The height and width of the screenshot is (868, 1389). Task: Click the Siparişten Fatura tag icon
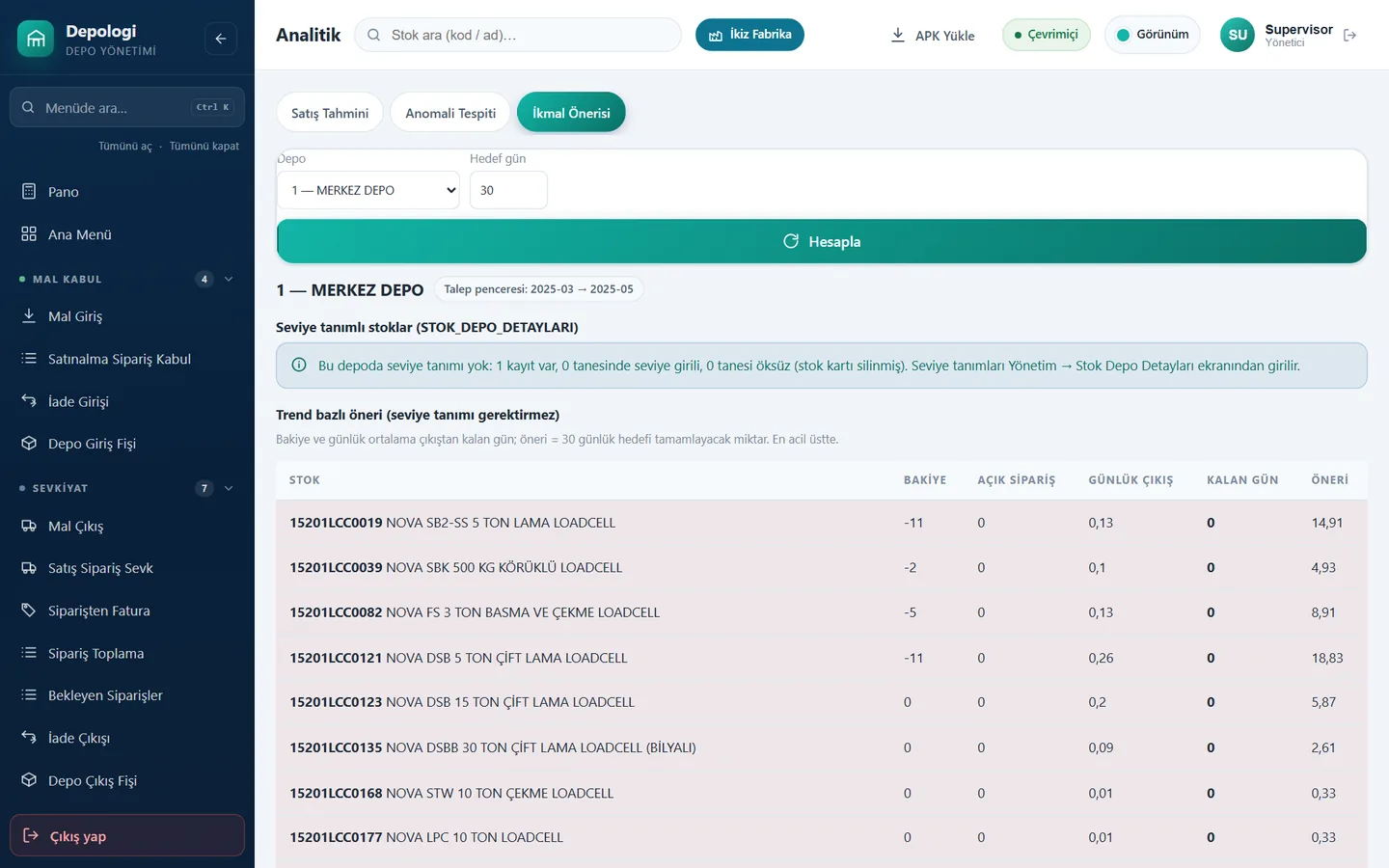click(29, 610)
